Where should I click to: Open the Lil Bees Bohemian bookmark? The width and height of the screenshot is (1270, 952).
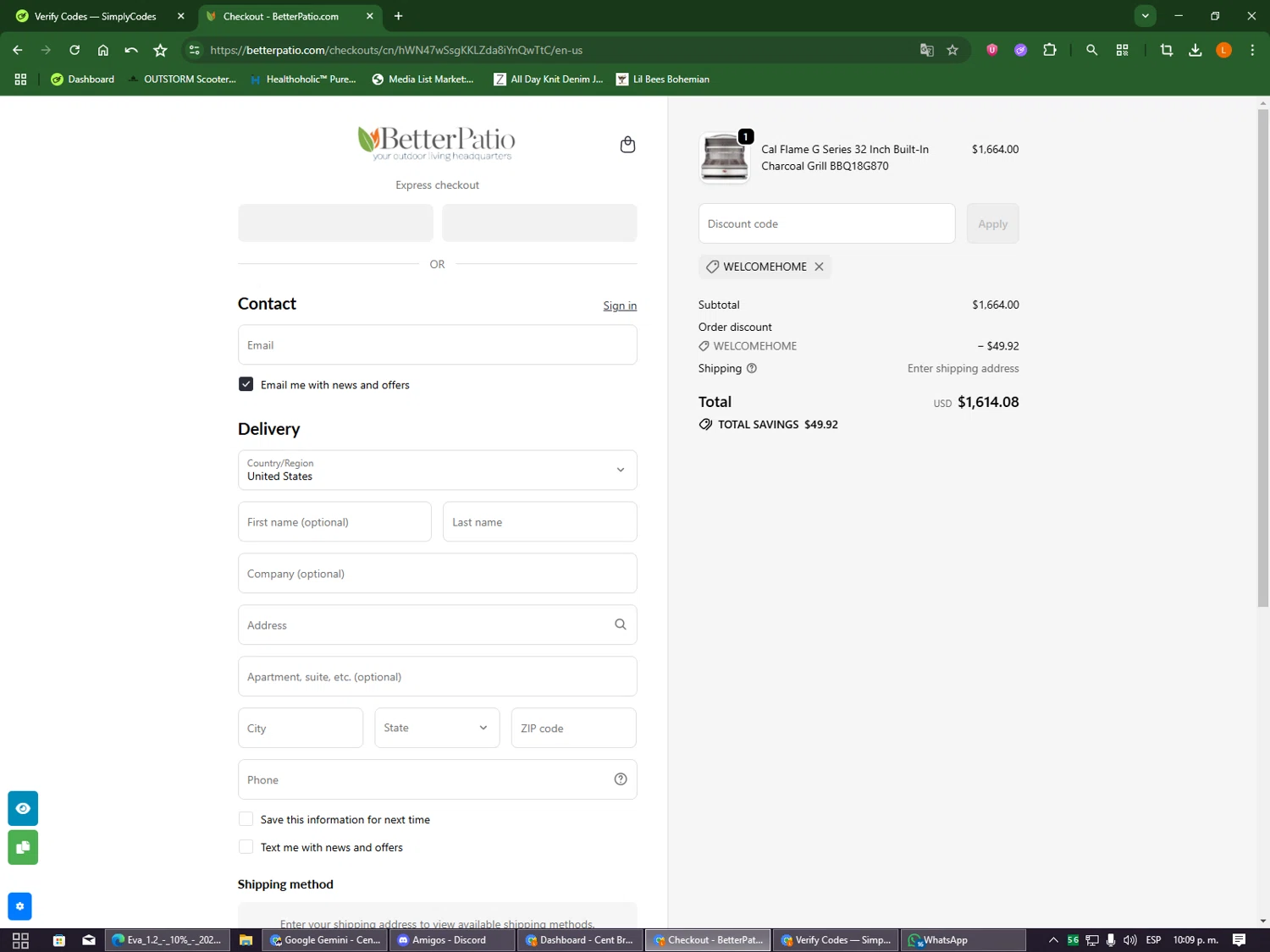point(663,79)
